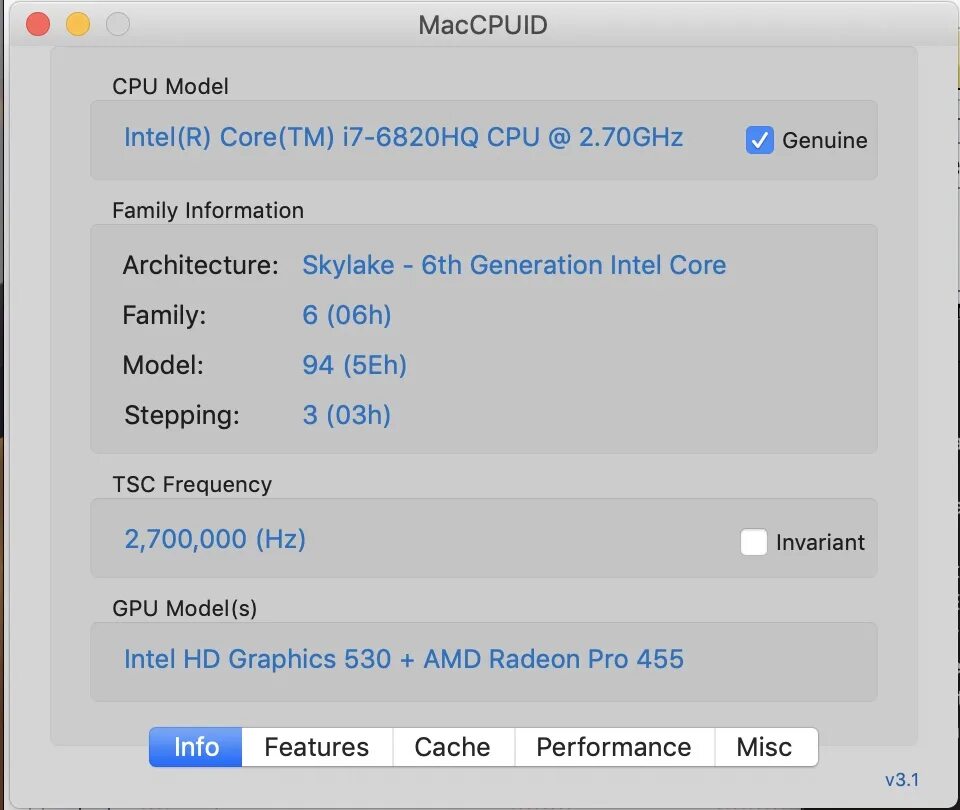Enable the Invariant checkbox
The image size is (960, 810).
pyautogui.click(x=753, y=542)
